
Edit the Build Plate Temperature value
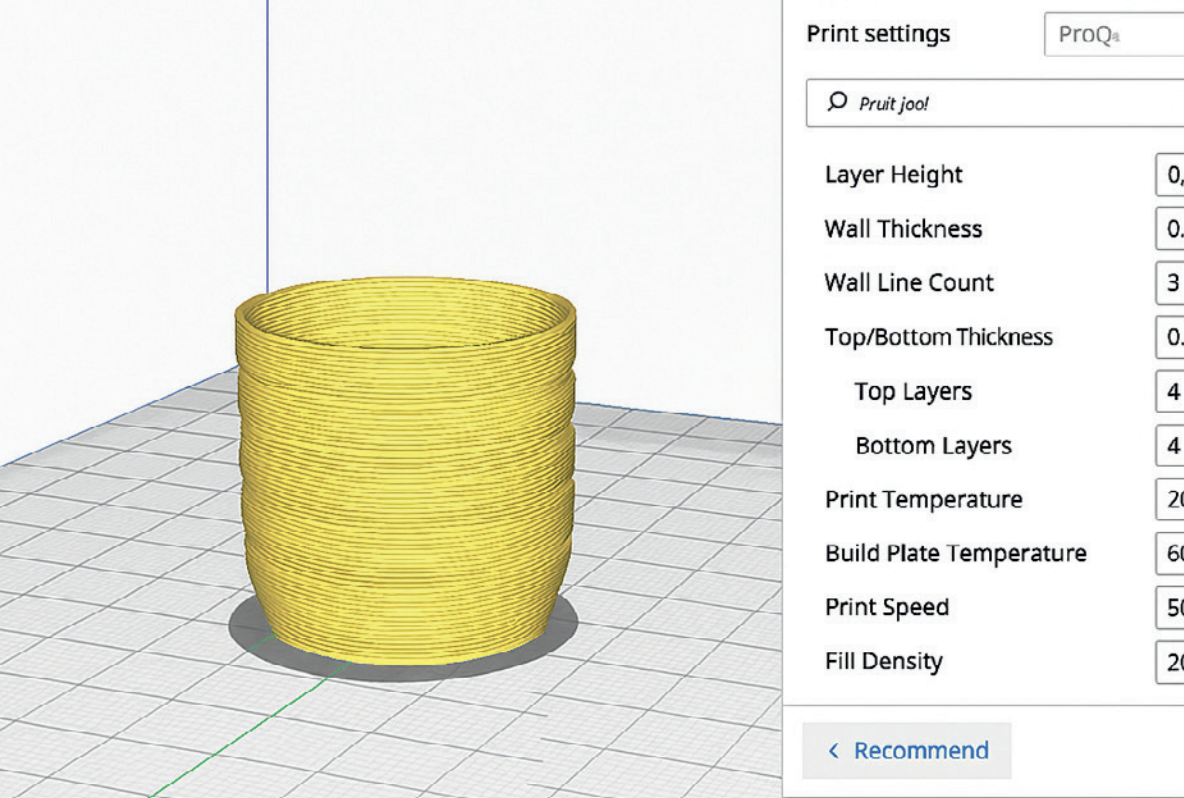point(1170,553)
